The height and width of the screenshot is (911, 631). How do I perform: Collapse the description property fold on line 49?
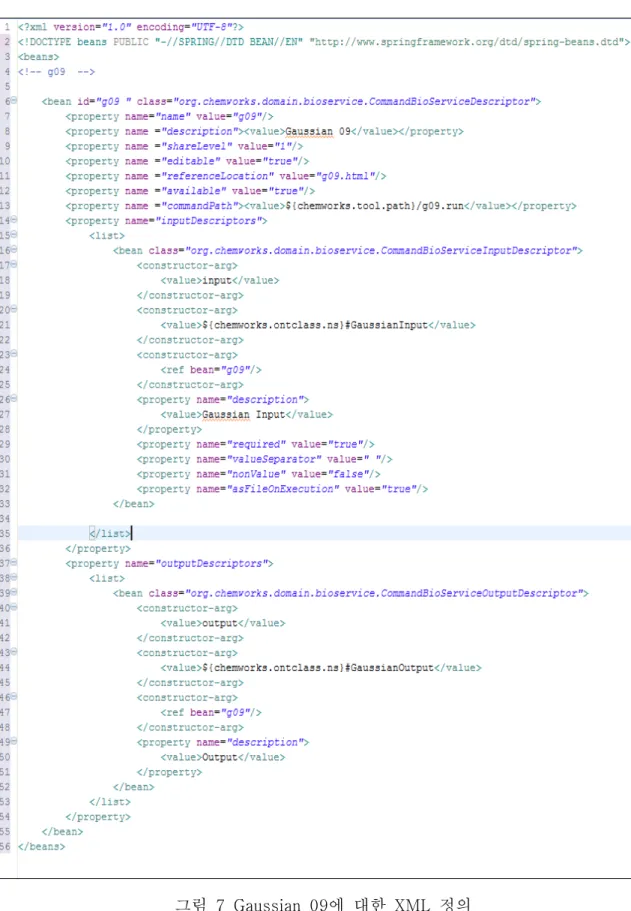14,741
